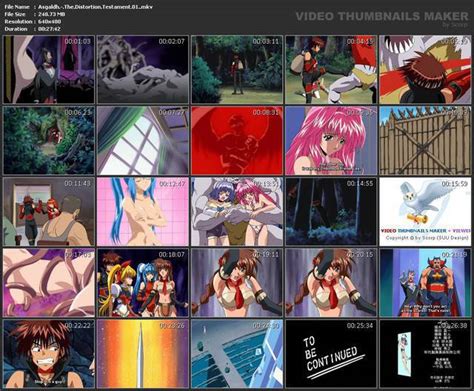Open the frame stamped 00:13:51
The height and width of the screenshot is (391, 474).
237,212
